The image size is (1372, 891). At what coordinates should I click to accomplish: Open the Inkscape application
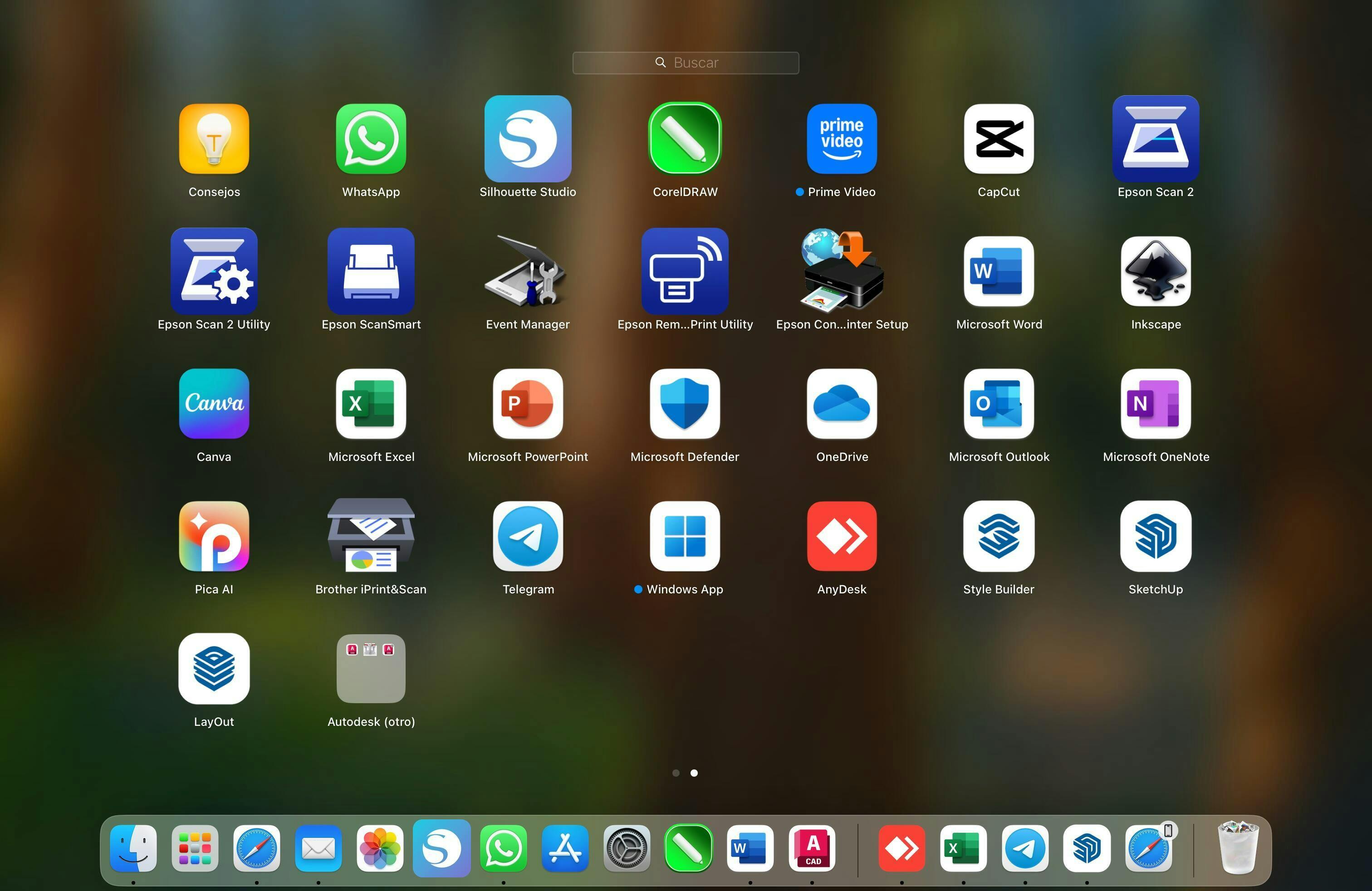pyautogui.click(x=1155, y=271)
